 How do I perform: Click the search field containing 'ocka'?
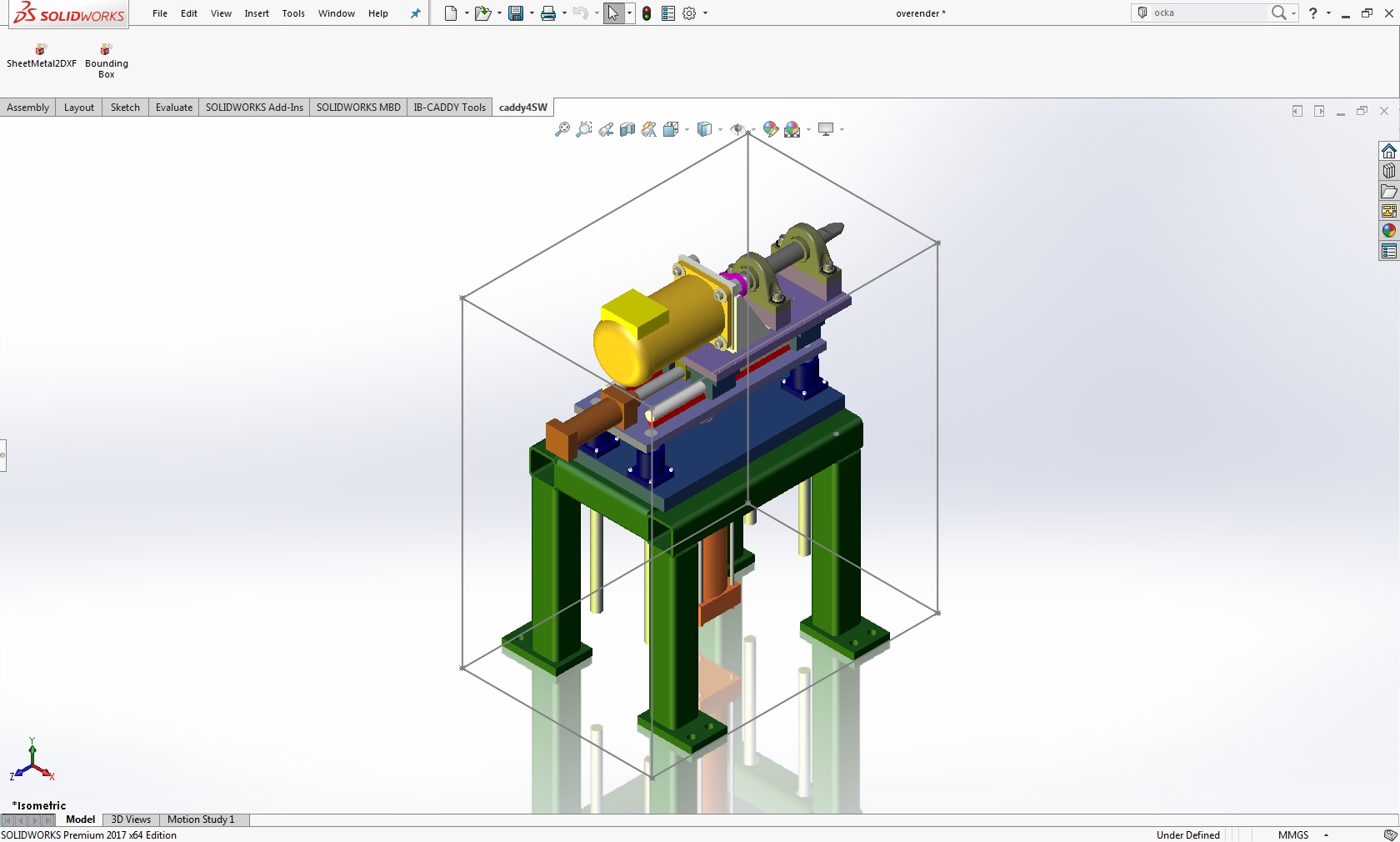(x=1208, y=13)
